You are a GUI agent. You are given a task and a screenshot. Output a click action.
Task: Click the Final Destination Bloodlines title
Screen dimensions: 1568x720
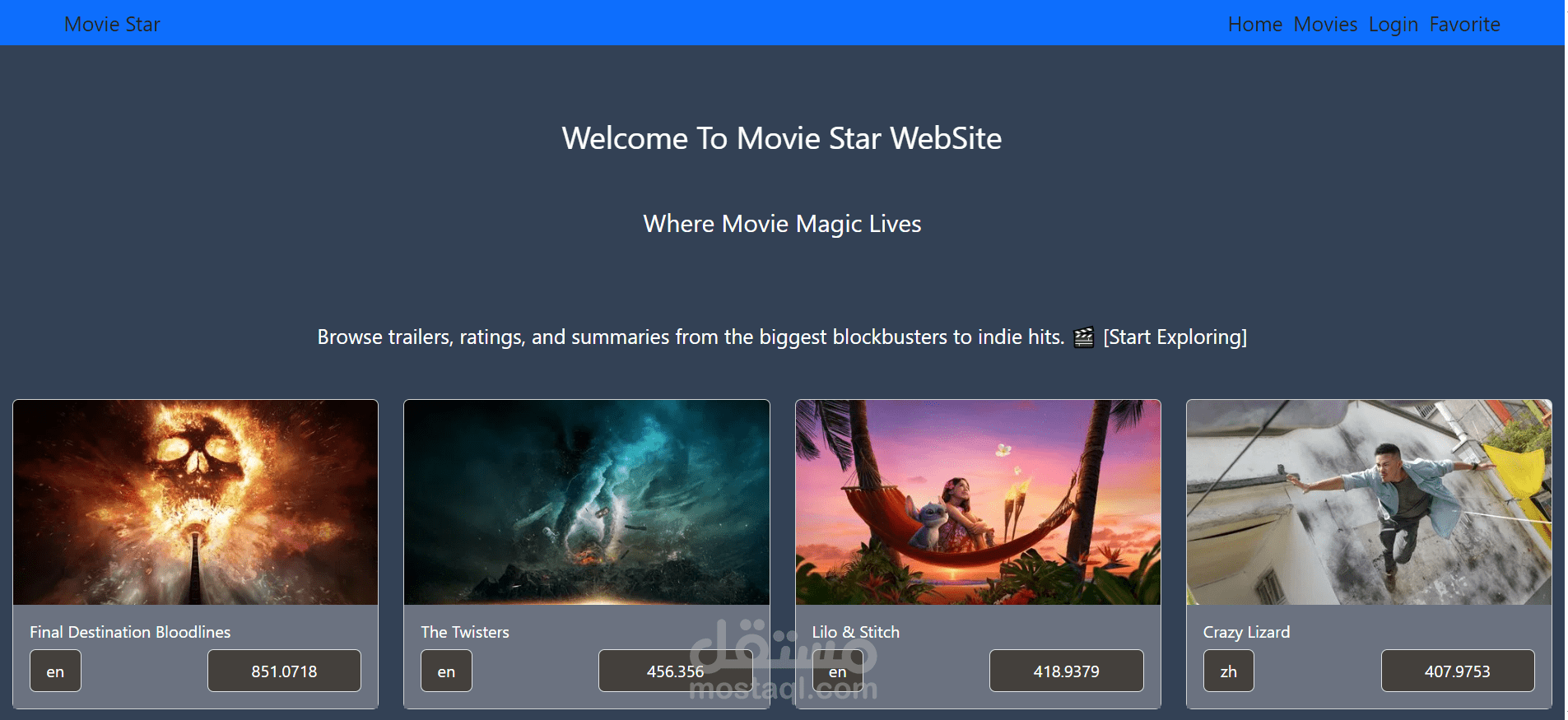[x=130, y=632]
